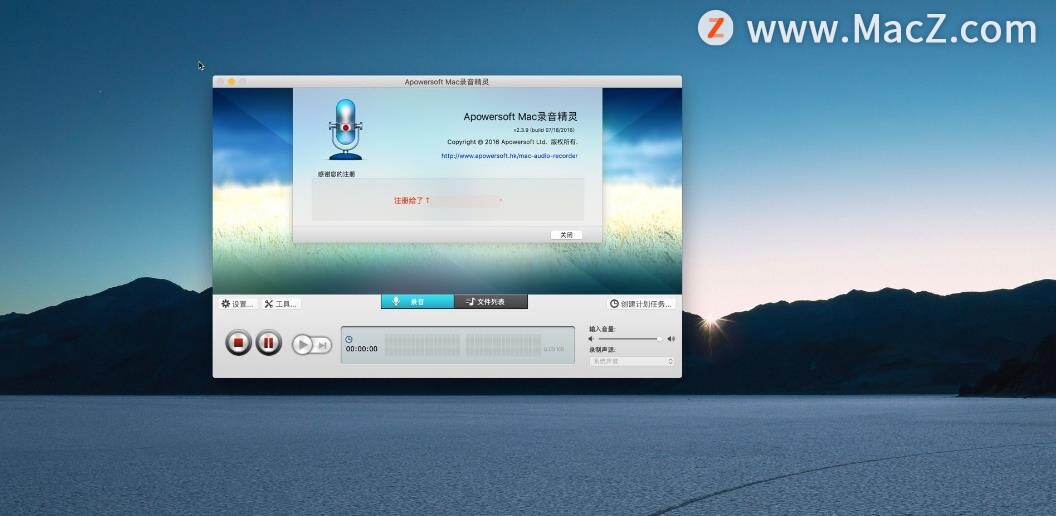
Task: Click the file size readout in the display
Action: coord(554,349)
